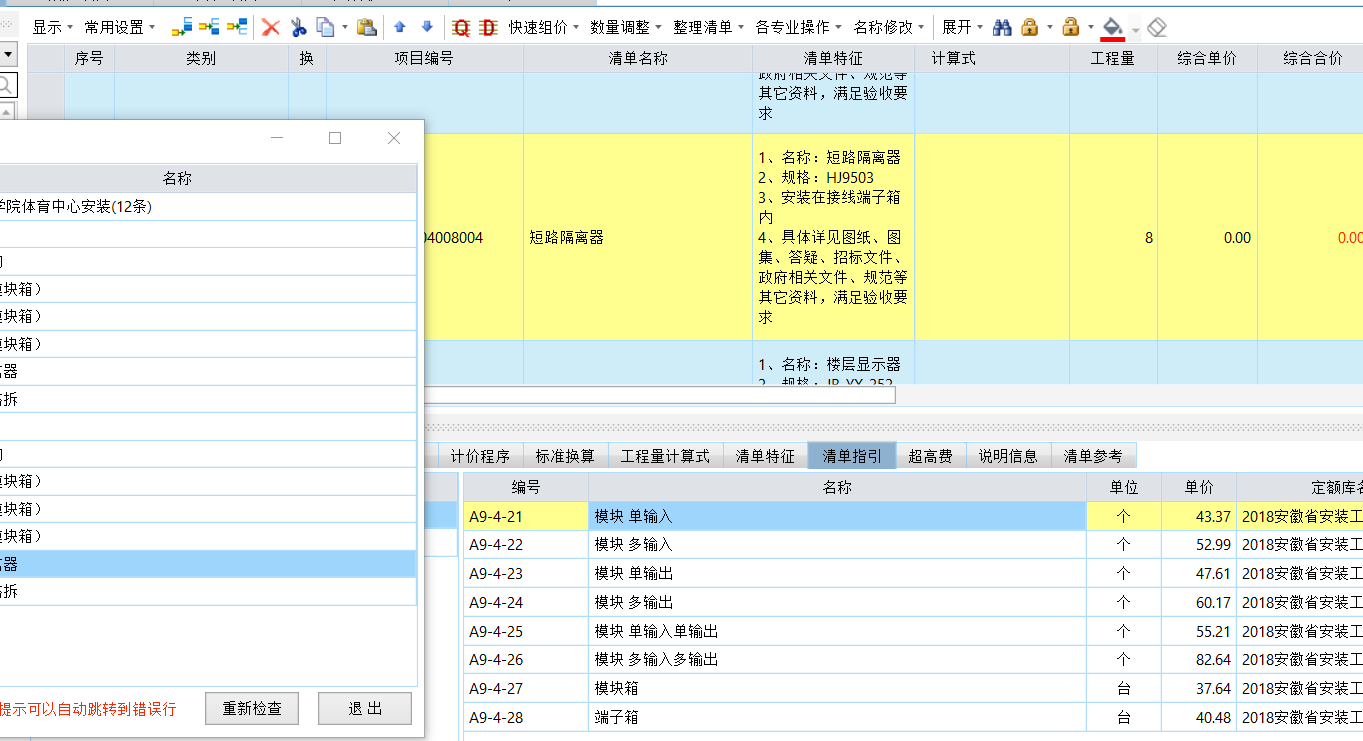Viewport: 1363px width, 741px height.
Task: Click the red Q toolbar icon
Action: [461, 27]
